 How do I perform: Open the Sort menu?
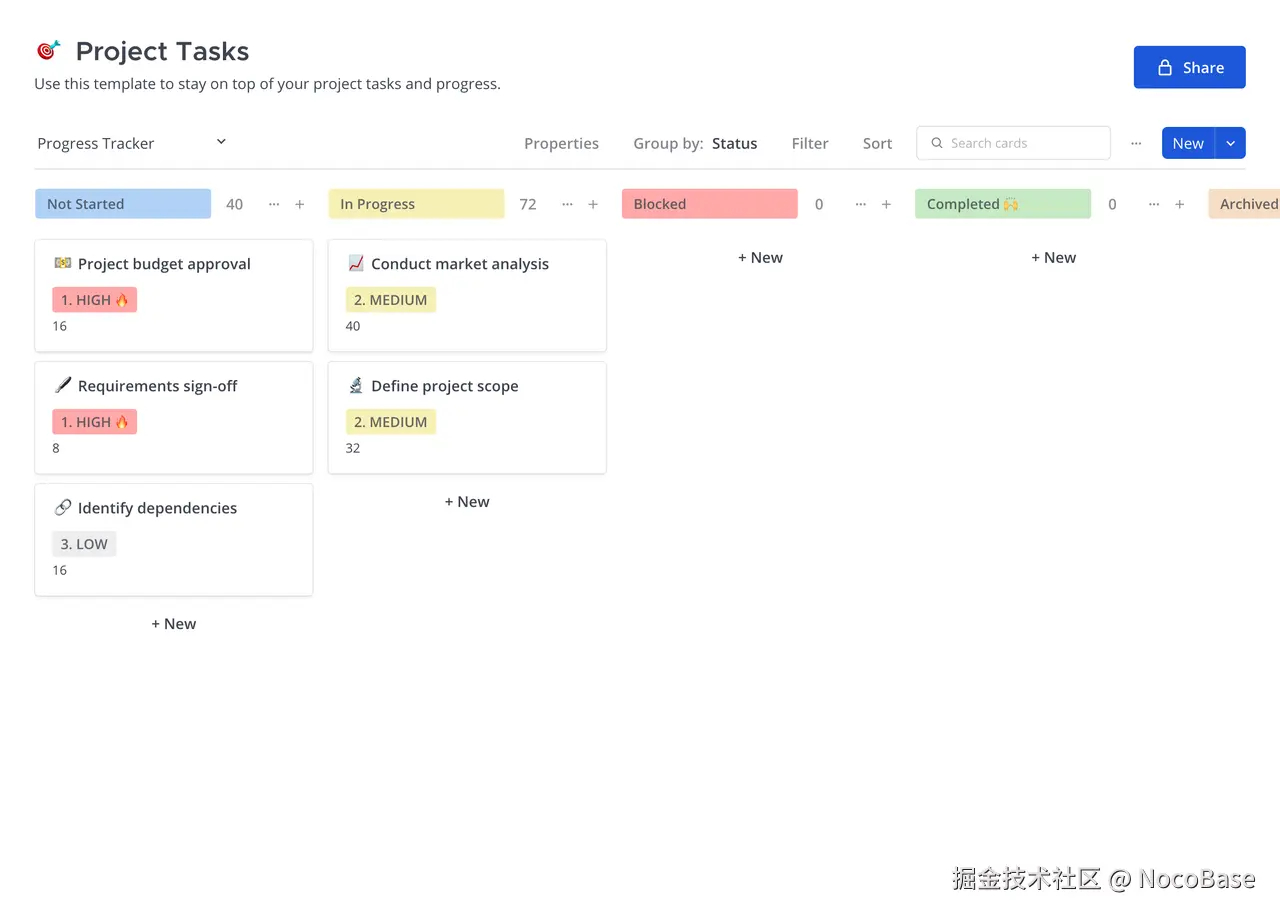pyautogui.click(x=877, y=143)
